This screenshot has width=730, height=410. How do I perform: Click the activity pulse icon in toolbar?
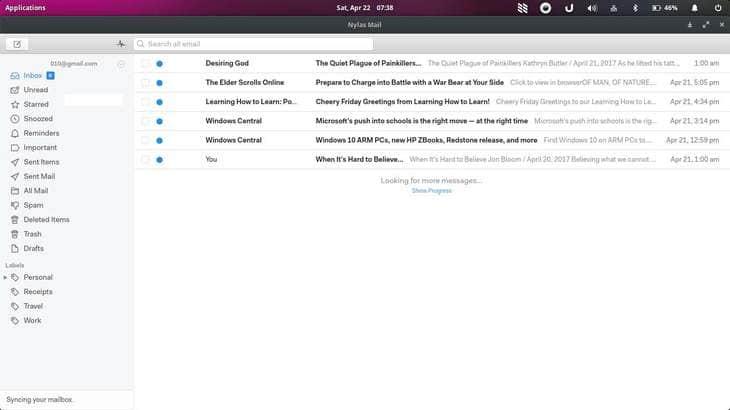(x=121, y=44)
